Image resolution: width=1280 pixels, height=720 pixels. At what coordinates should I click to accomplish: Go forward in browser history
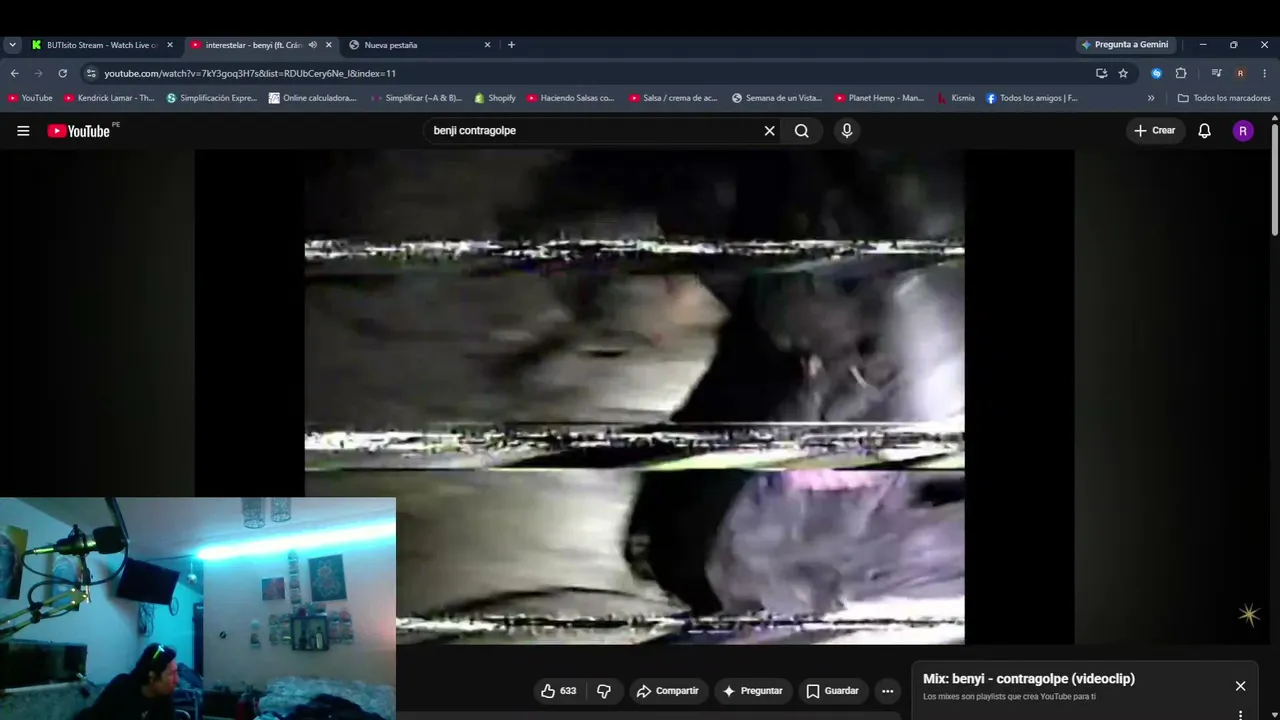[38, 73]
